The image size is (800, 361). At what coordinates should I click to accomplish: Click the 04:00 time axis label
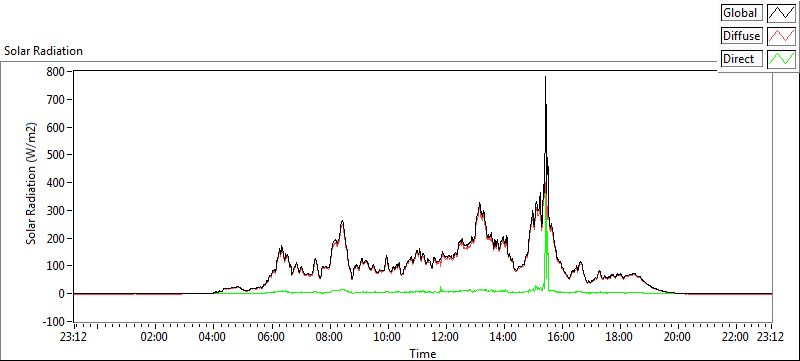tap(212, 337)
